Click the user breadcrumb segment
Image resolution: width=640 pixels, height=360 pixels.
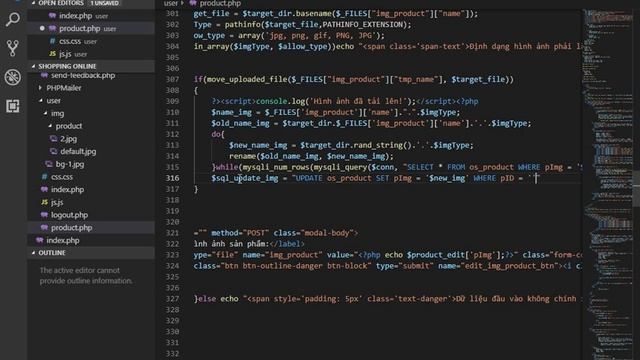click(171, 3)
